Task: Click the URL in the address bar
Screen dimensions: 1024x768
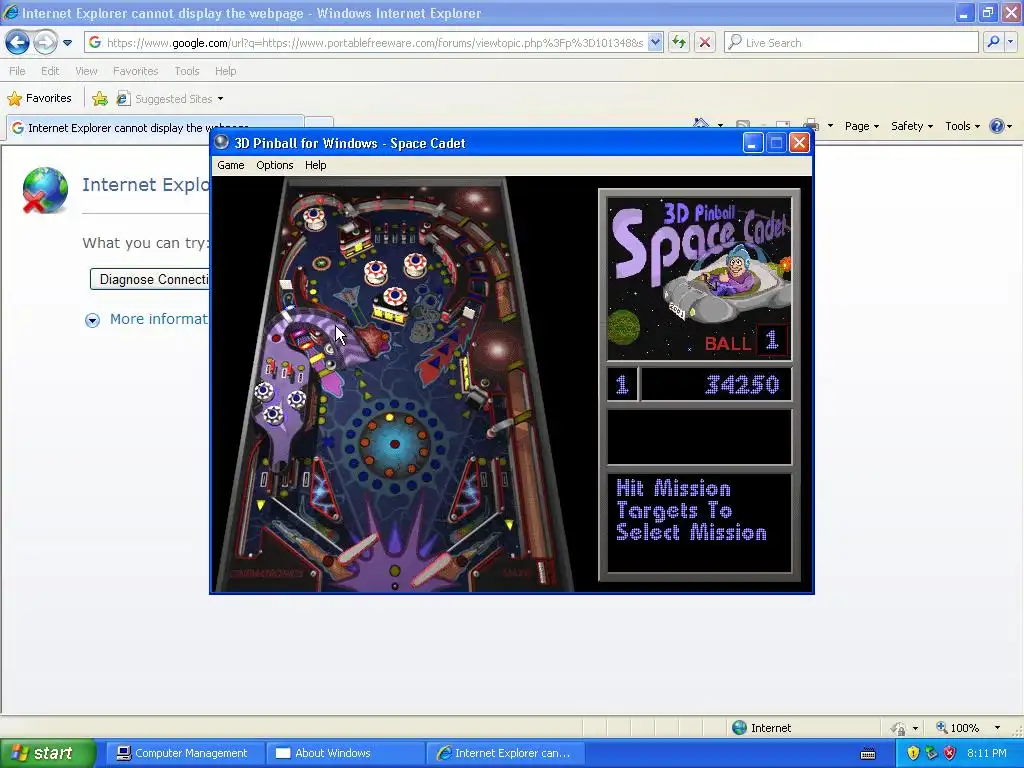Action: click(375, 43)
